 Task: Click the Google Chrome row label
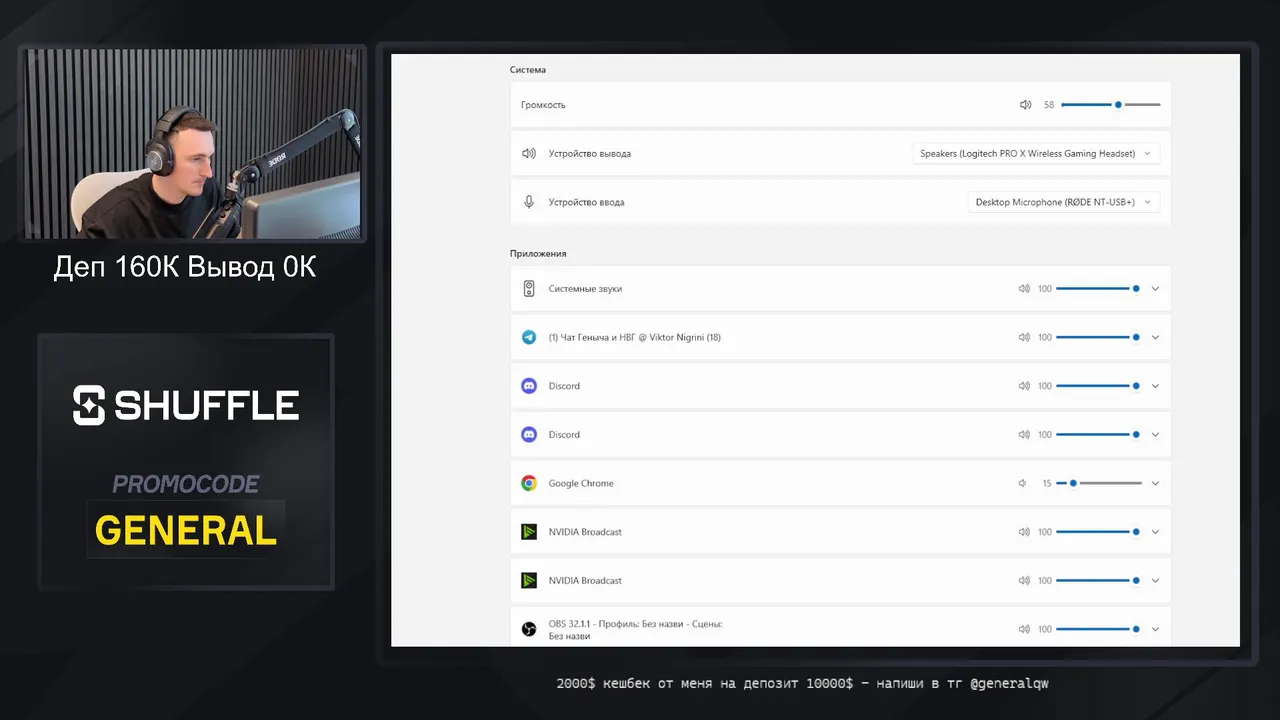581,483
